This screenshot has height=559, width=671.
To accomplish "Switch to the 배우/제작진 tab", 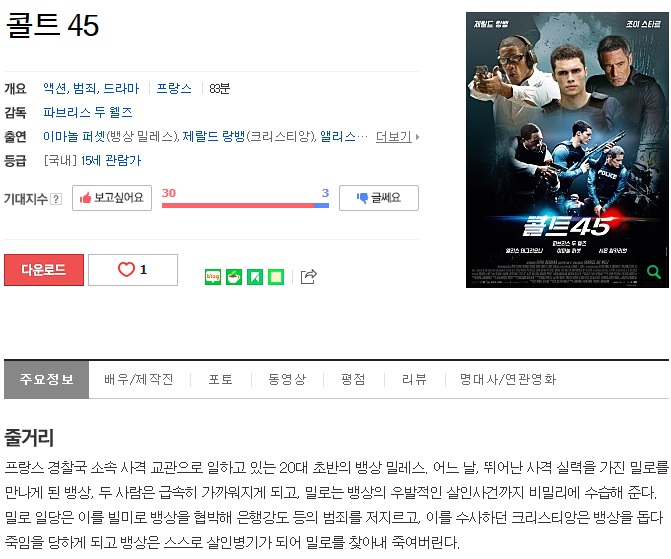I will point(139,379).
